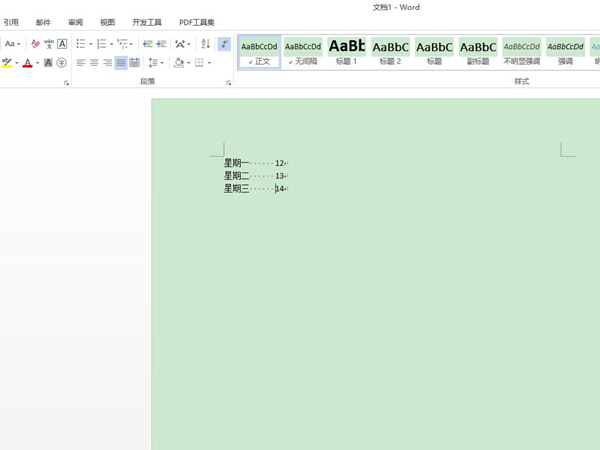Open the borders dropdown arrow
Screen dimensions: 600x450
(209, 63)
